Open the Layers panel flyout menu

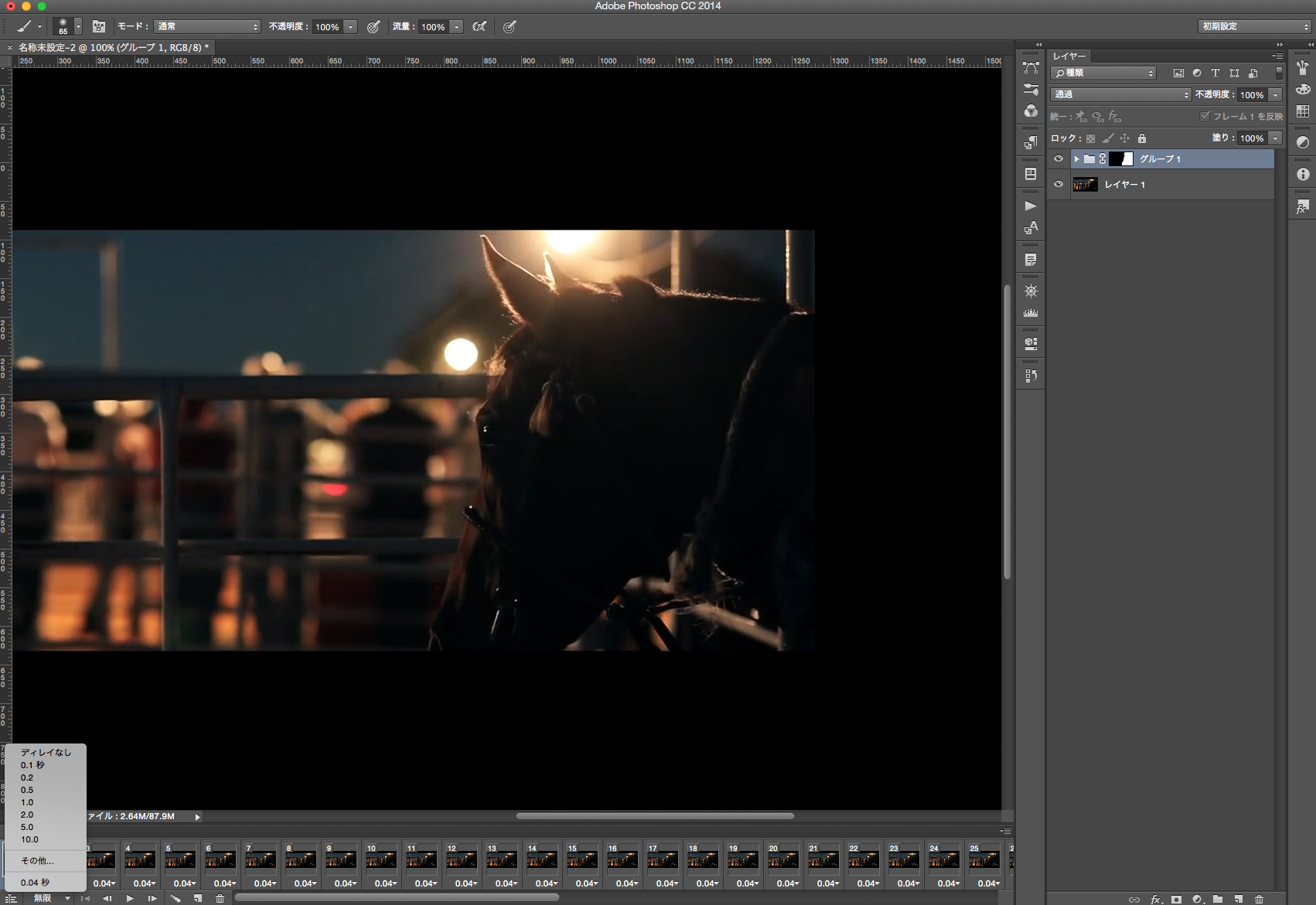coord(1277,56)
